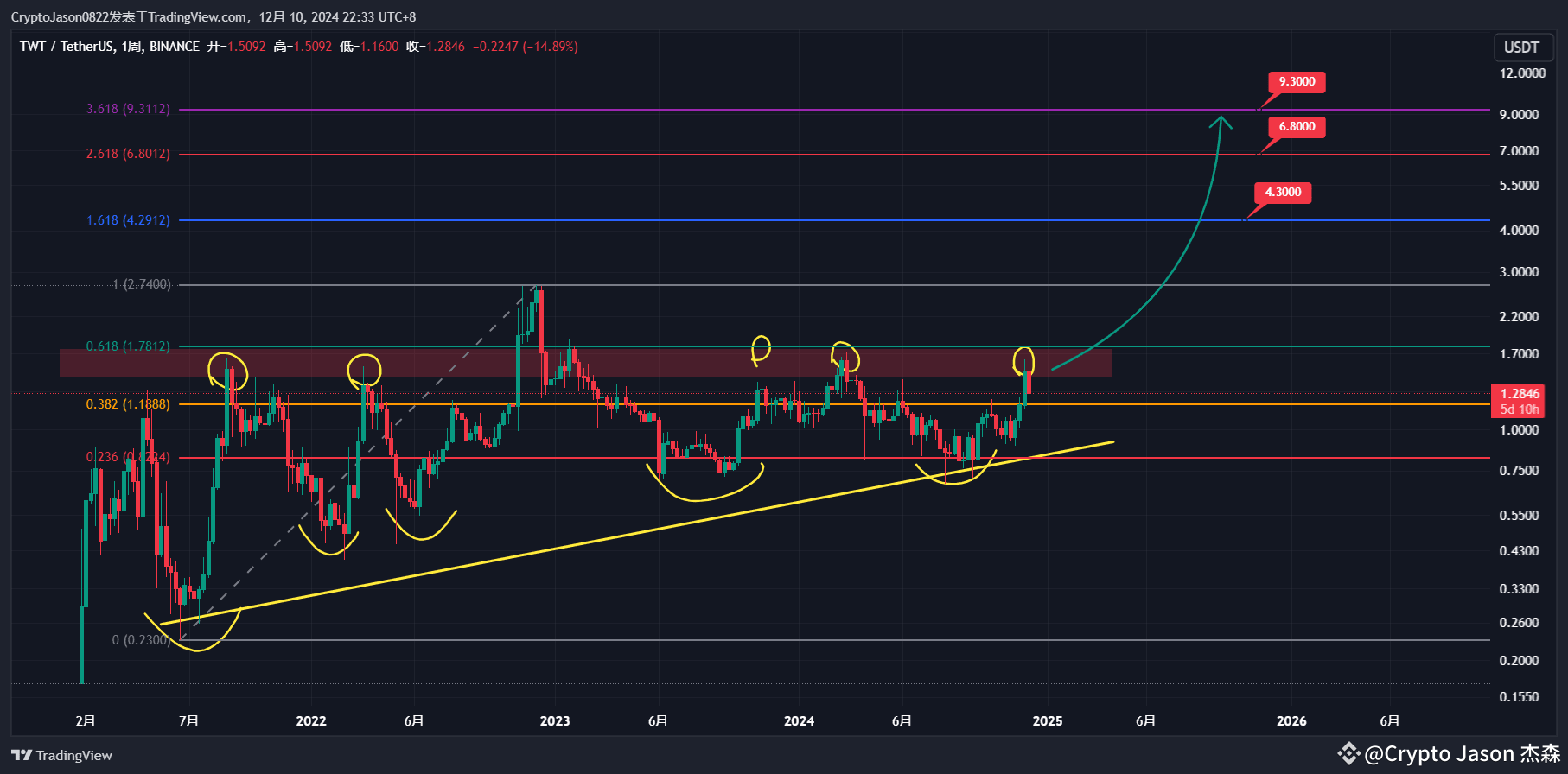Click the 7月 label on the time axis
The height and width of the screenshot is (774, 1568).
tap(188, 721)
